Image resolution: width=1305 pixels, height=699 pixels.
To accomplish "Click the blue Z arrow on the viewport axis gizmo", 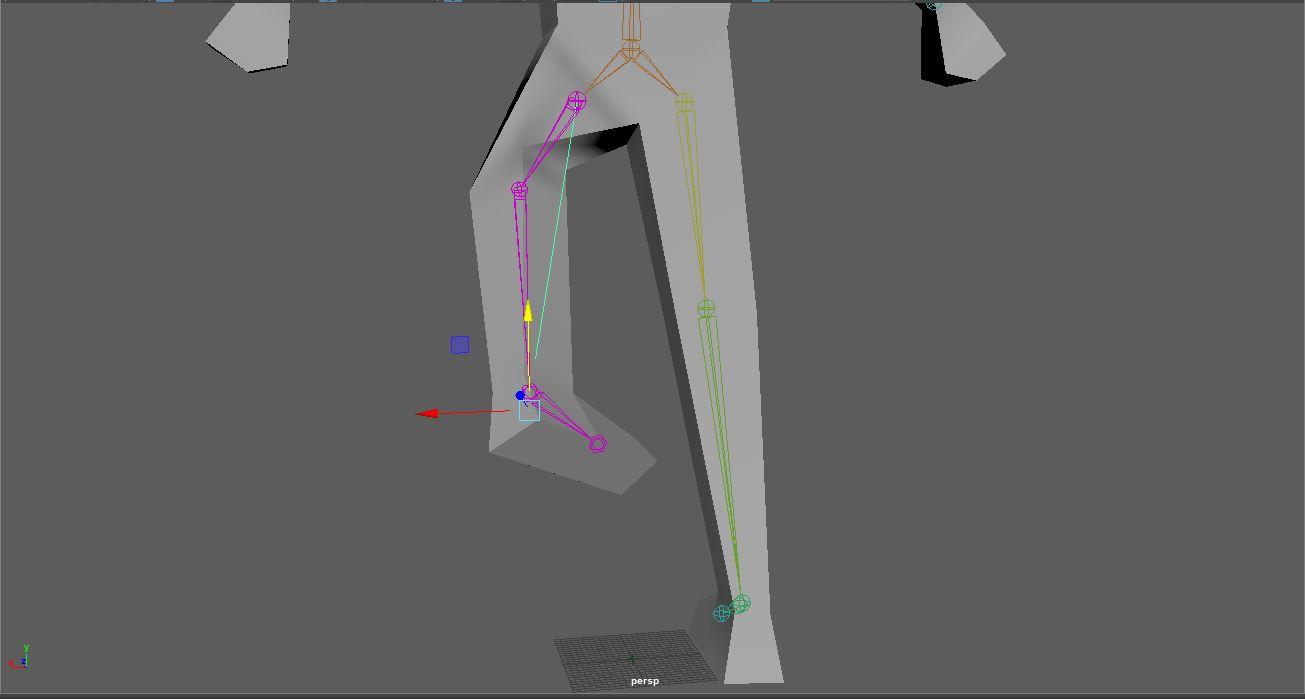I will pos(23,660).
